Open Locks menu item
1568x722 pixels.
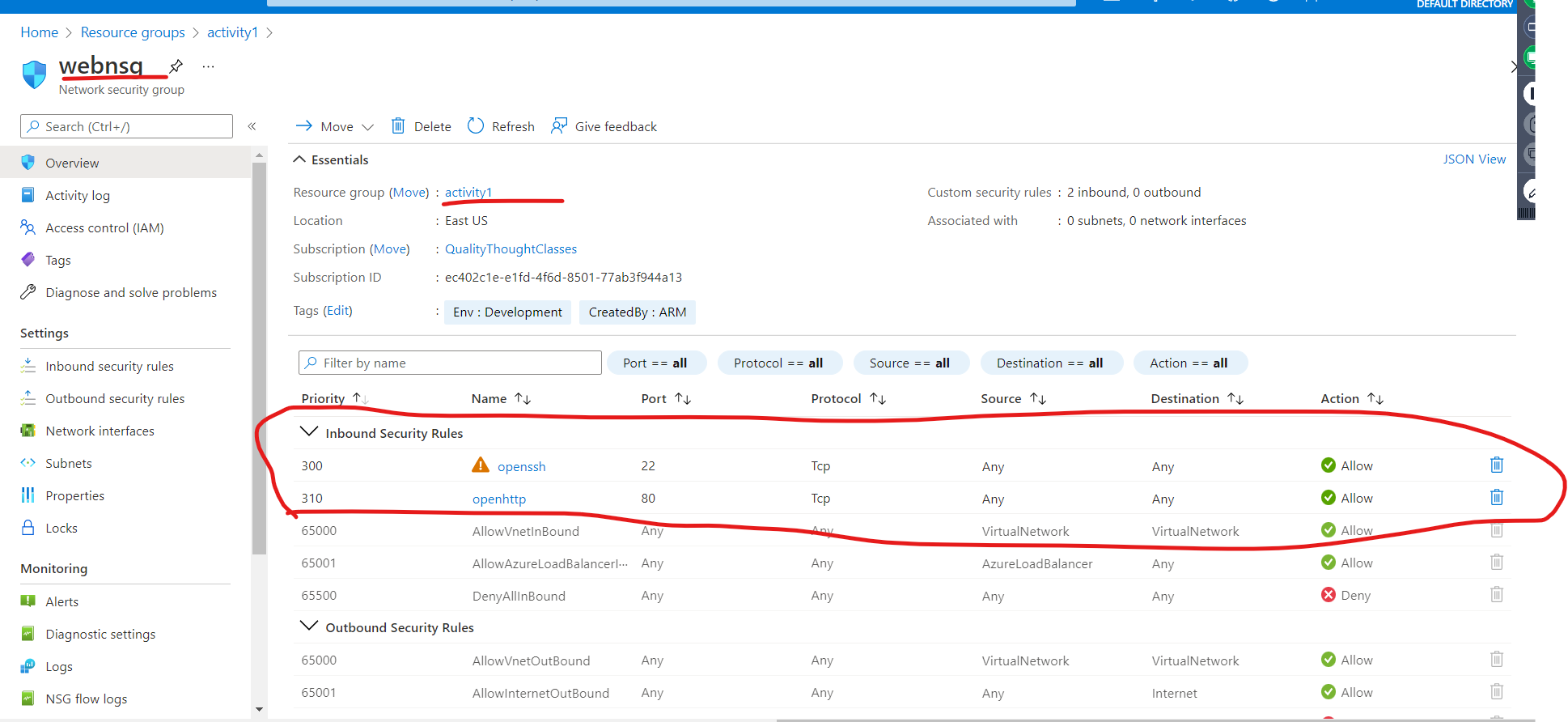[61, 528]
